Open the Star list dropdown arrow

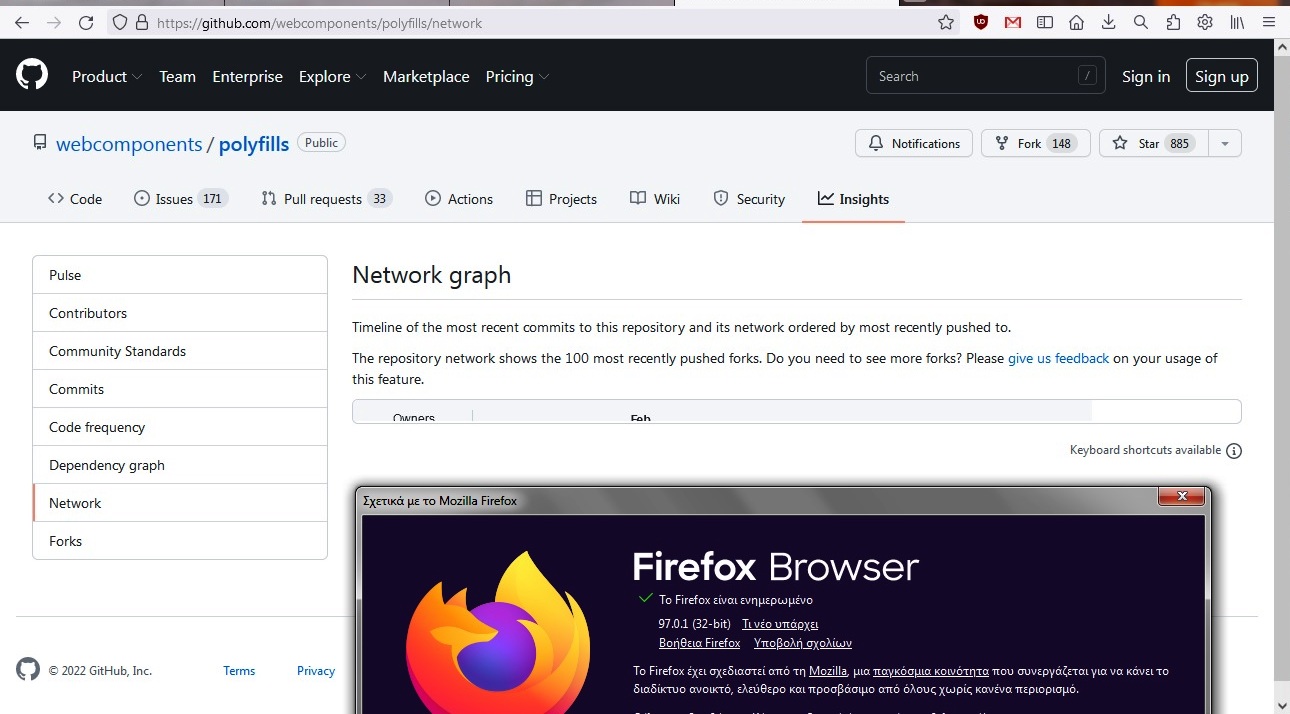click(x=1225, y=144)
